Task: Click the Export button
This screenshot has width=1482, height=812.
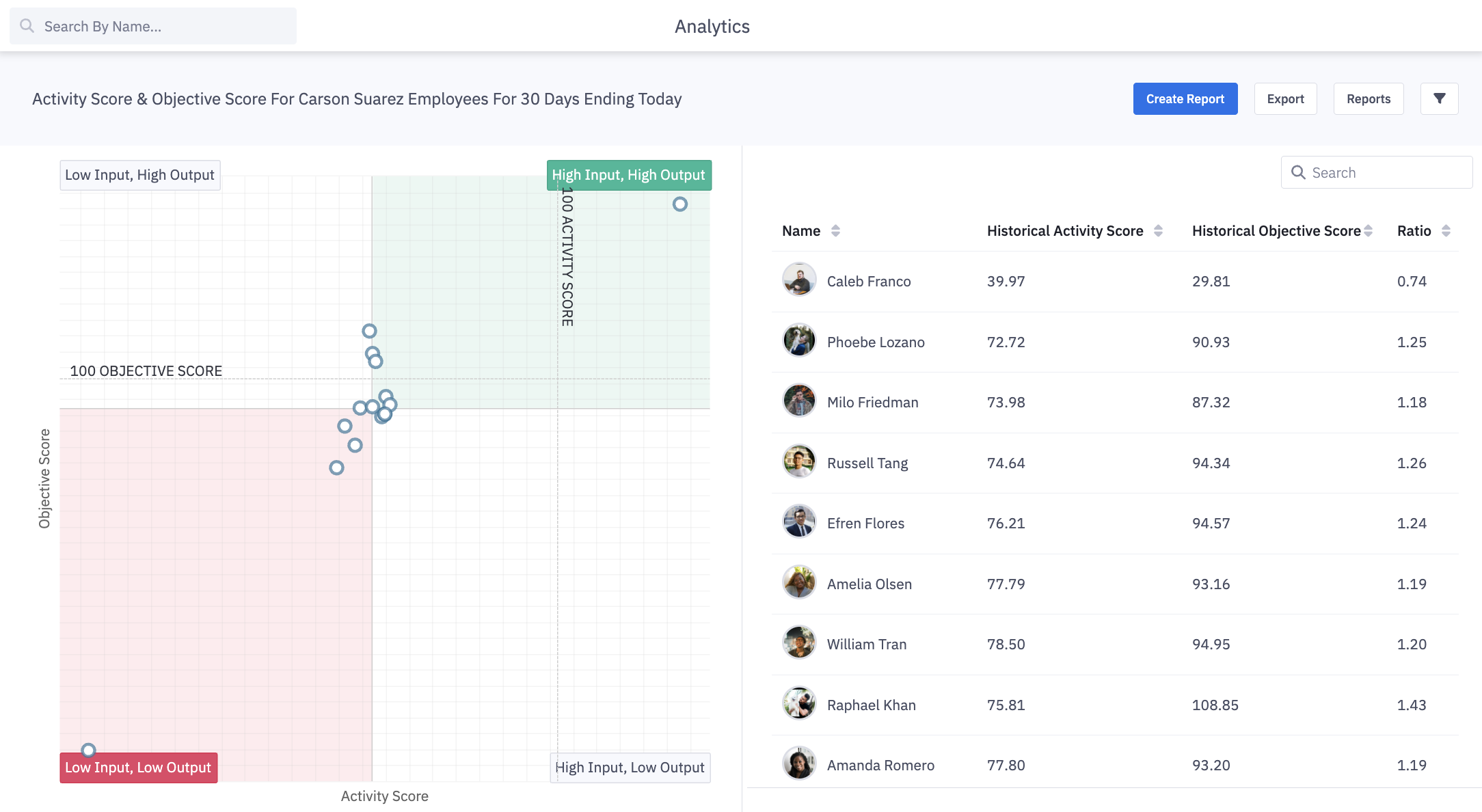Action: [x=1285, y=99]
